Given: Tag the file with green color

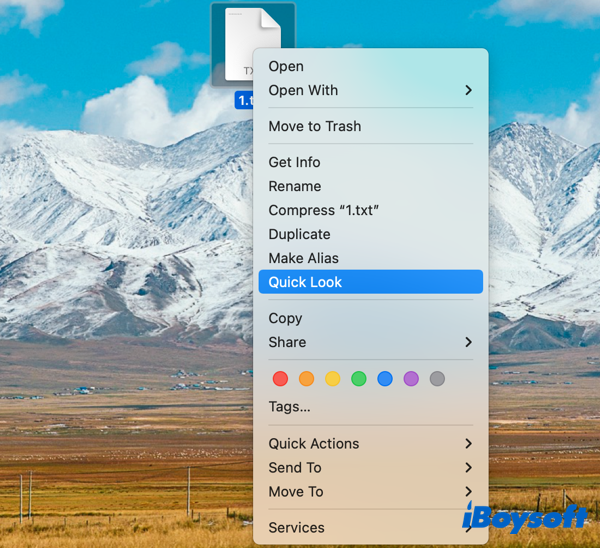Looking at the screenshot, I should [358, 379].
